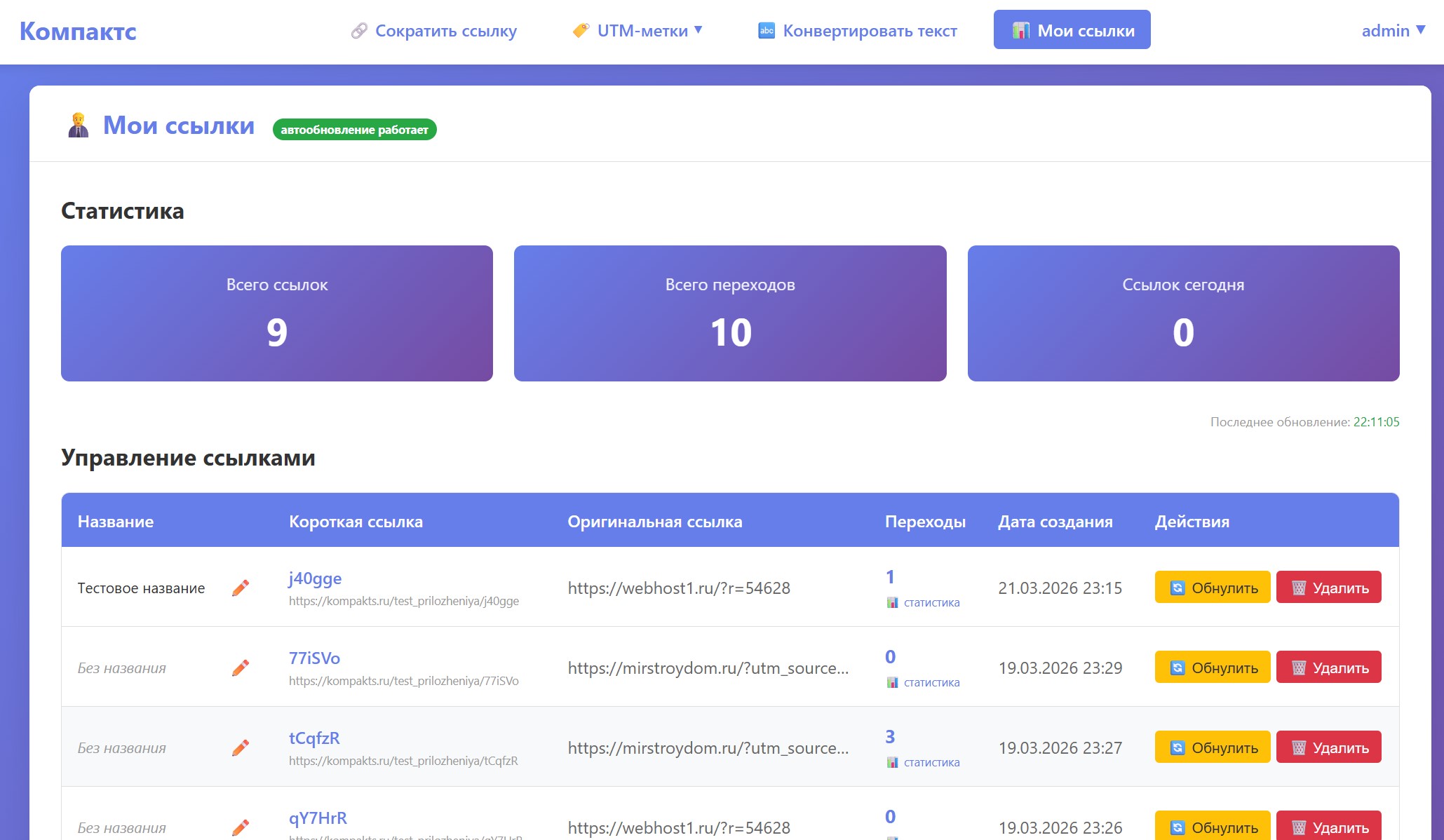Click pencil icon beside Тестовое название

tap(241, 588)
